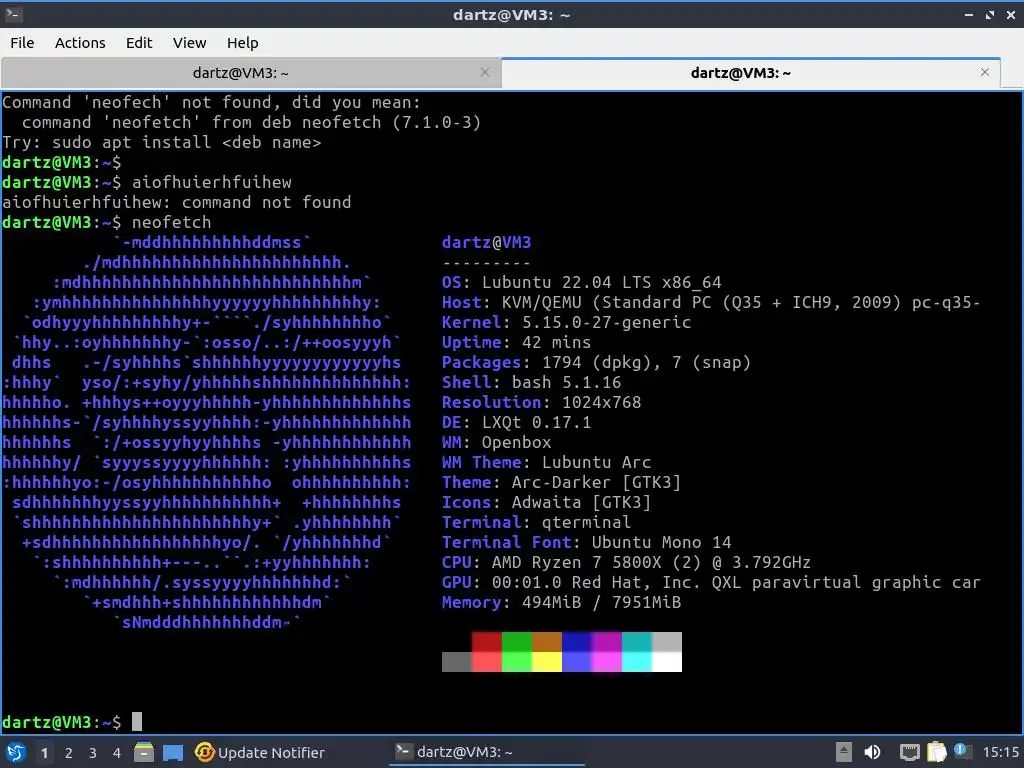Click the 'Packages: 1794 (dpkg), 7 (snap)' line
This screenshot has height=768, width=1024.
tap(596, 362)
